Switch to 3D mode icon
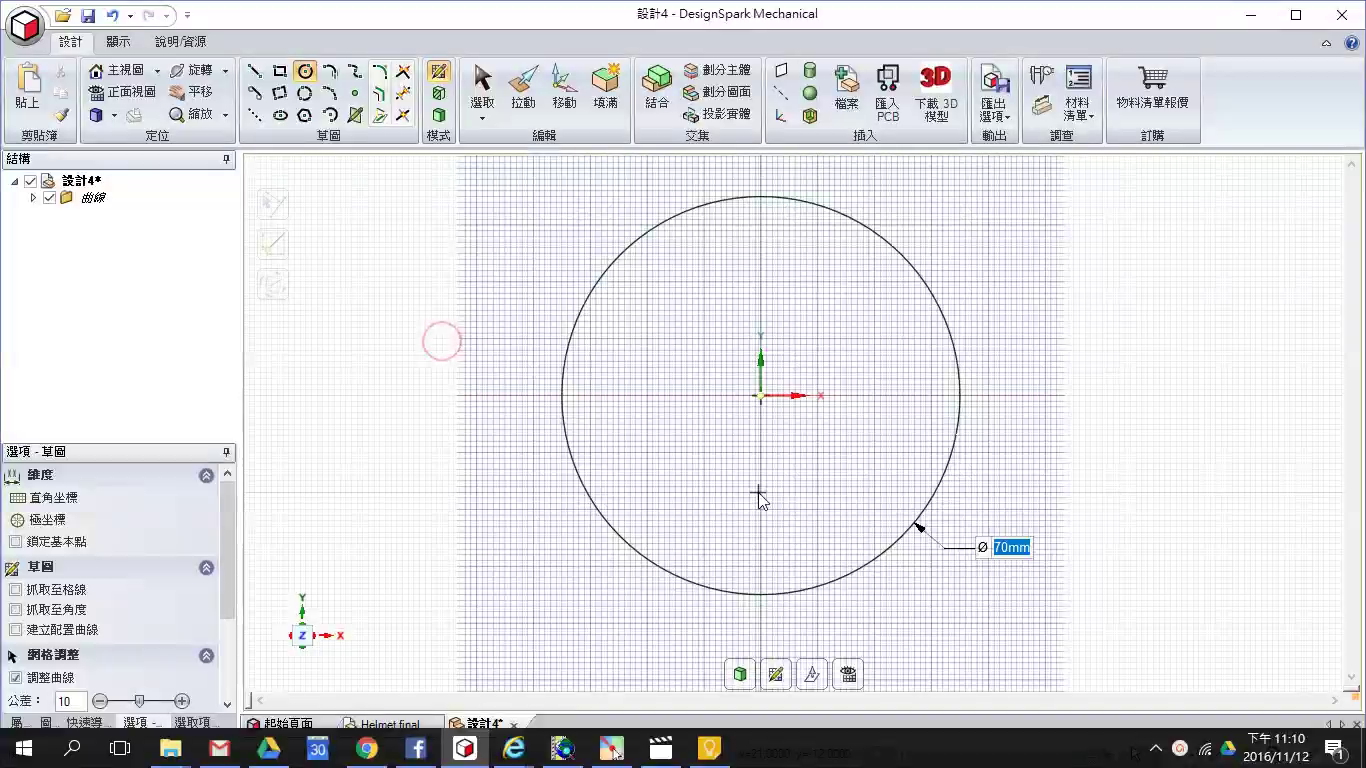 [438, 115]
